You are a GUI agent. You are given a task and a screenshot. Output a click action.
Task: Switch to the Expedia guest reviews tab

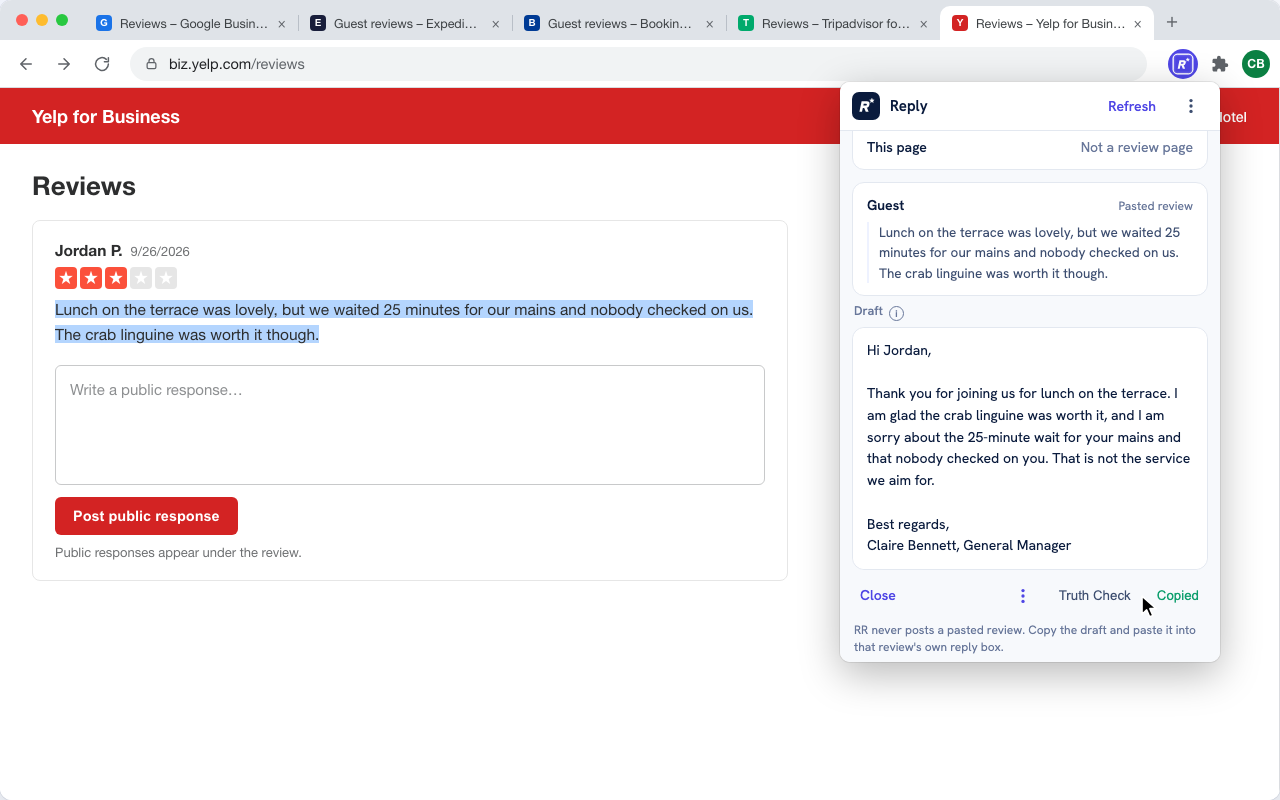[404, 23]
